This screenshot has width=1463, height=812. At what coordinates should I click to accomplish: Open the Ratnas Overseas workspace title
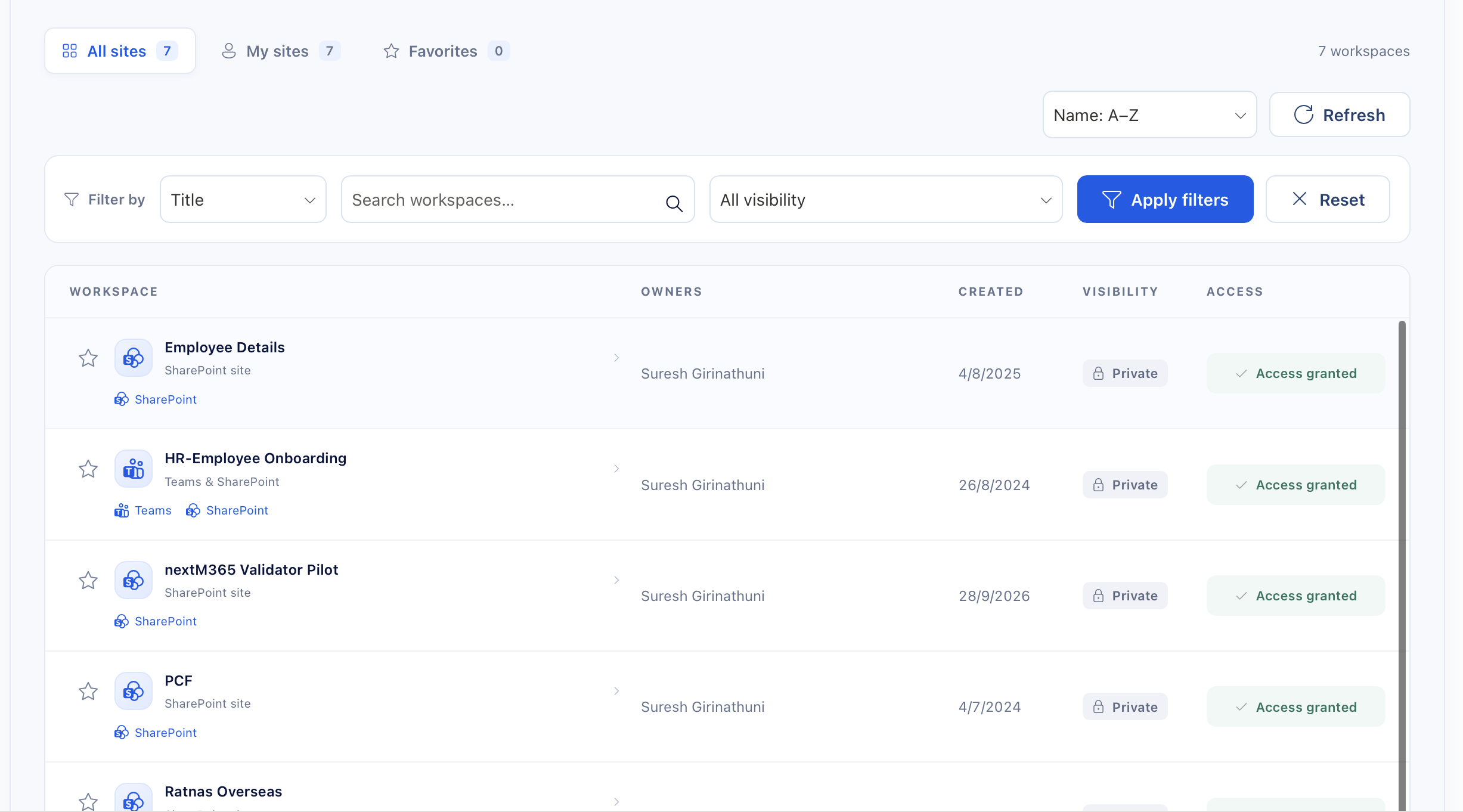click(x=224, y=792)
